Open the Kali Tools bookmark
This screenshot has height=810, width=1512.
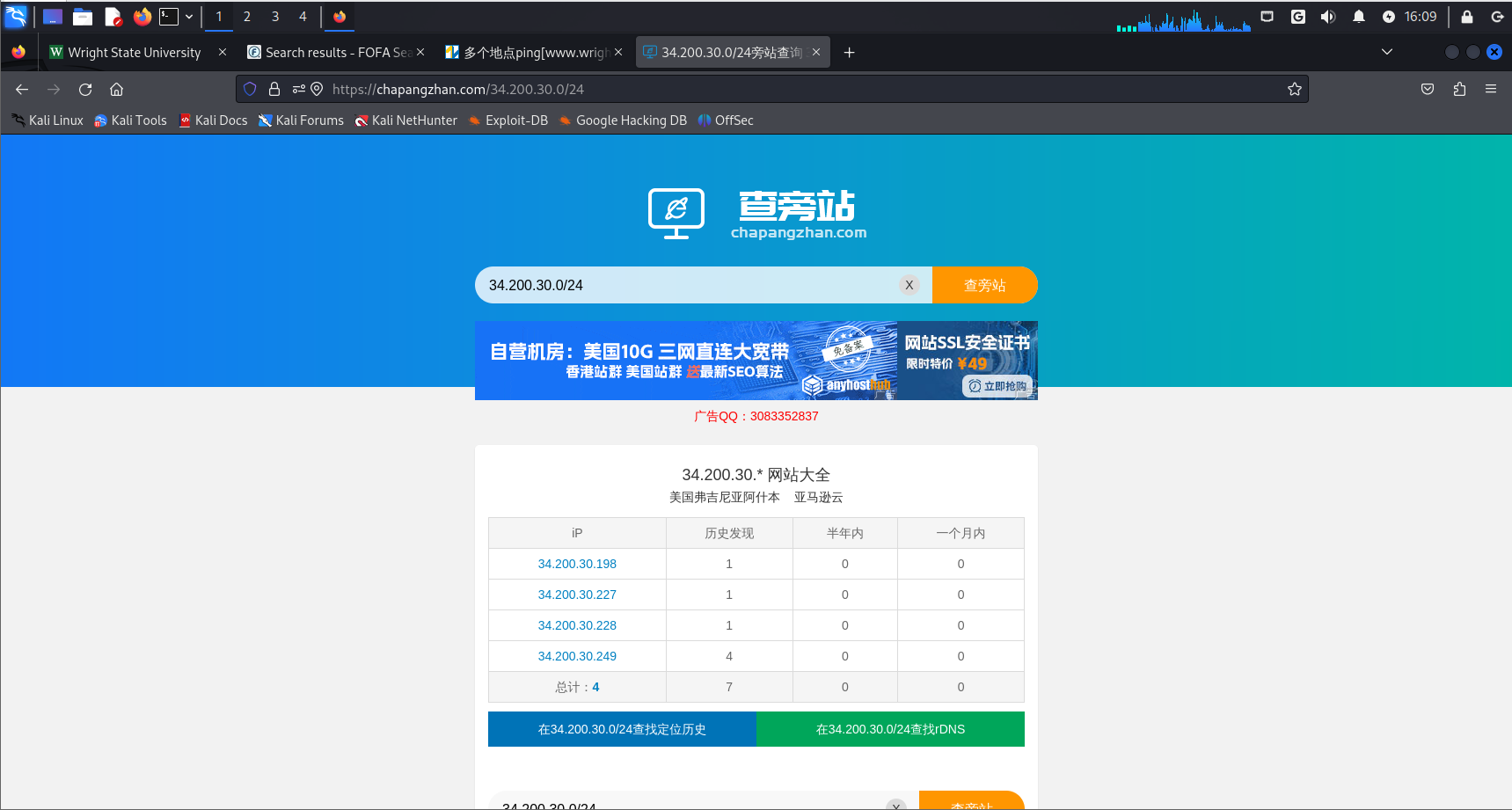pos(130,120)
